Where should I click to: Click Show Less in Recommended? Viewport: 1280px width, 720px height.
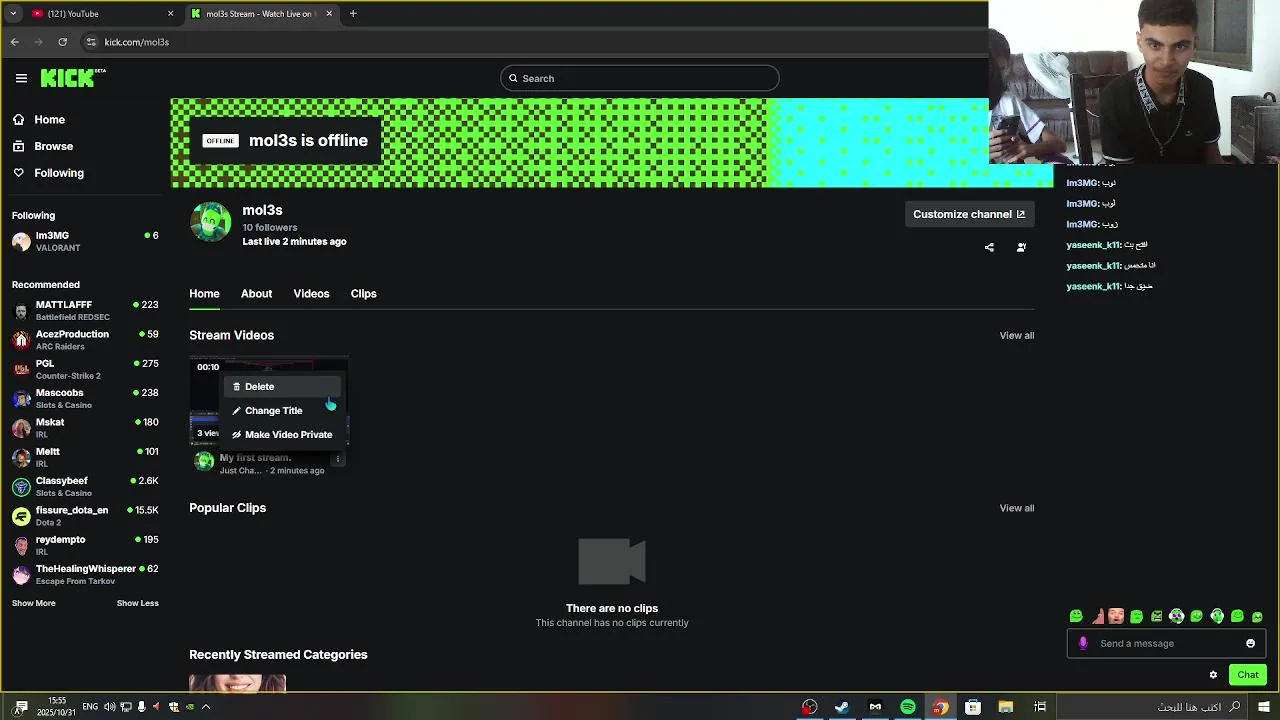coord(137,603)
